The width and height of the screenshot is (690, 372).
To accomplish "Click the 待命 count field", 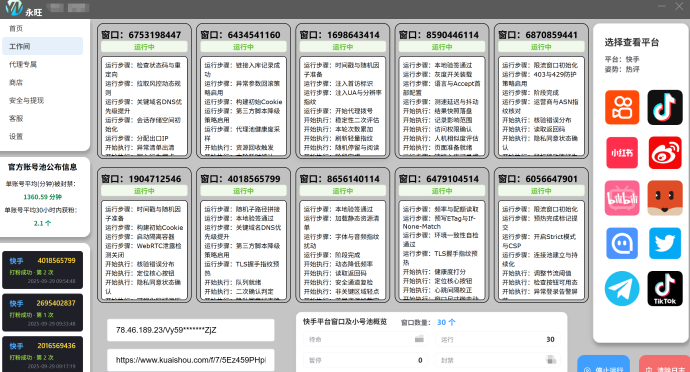I will click(x=365, y=339).
